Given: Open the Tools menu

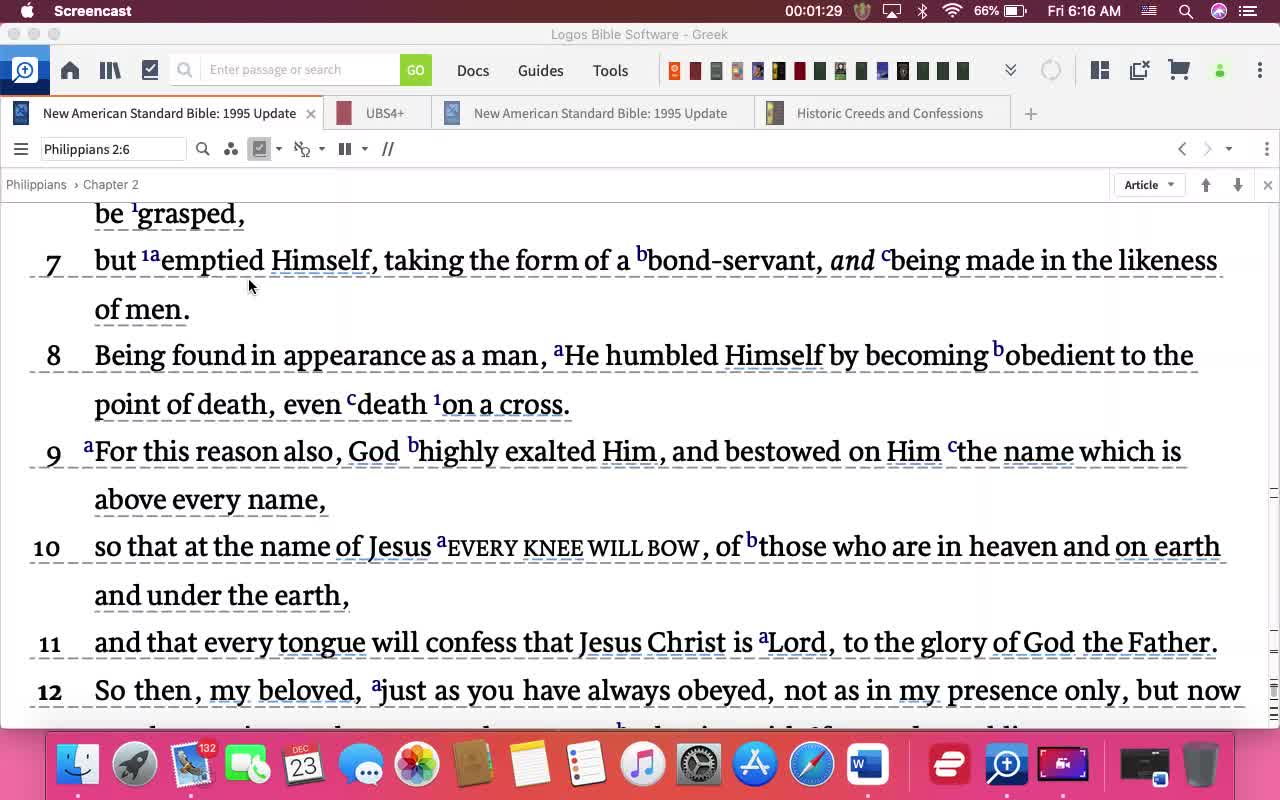Looking at the screenshot, I should point(610,71).
